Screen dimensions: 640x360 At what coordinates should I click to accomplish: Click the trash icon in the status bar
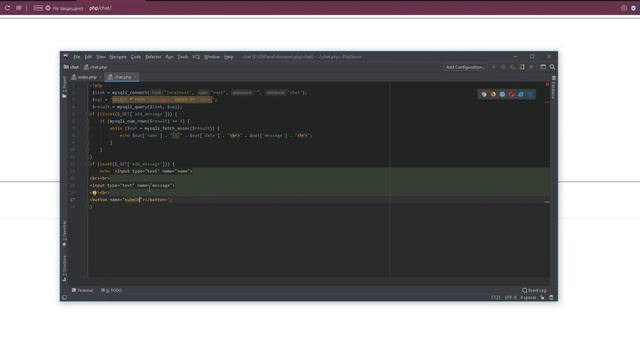[x=551, y=298]
